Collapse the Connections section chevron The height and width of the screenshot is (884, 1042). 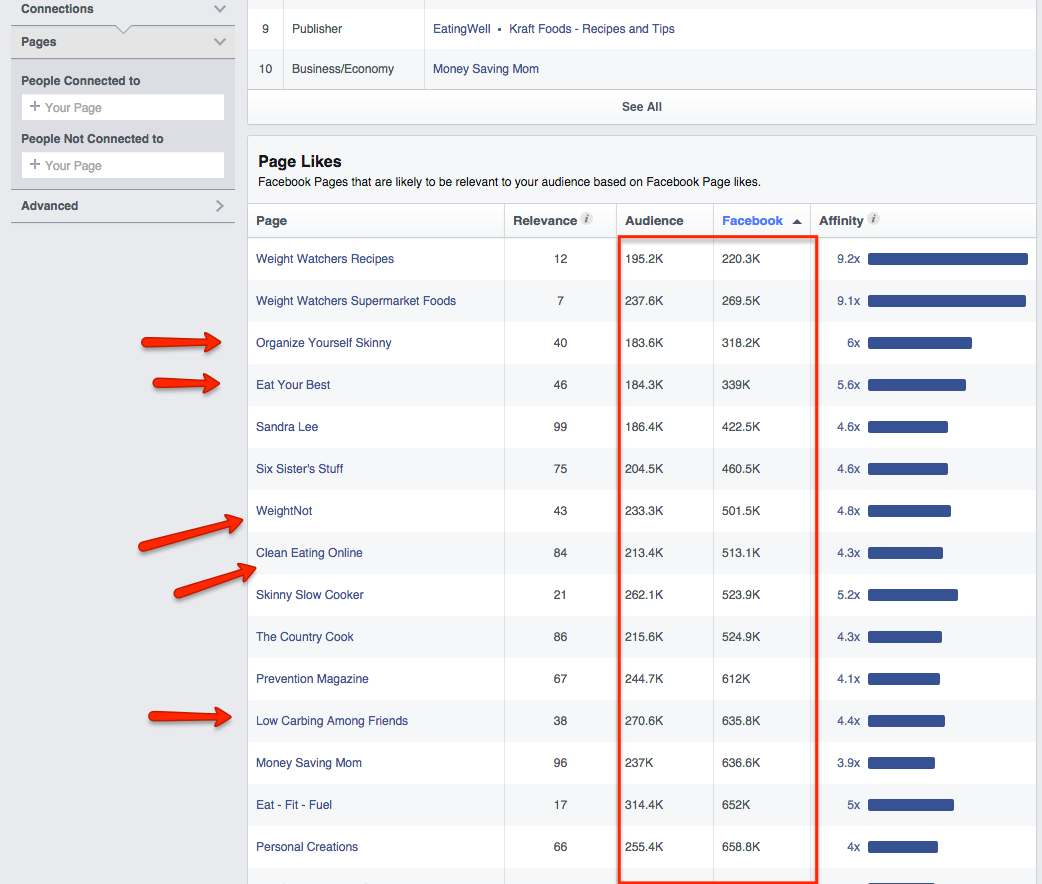[220, 9]
